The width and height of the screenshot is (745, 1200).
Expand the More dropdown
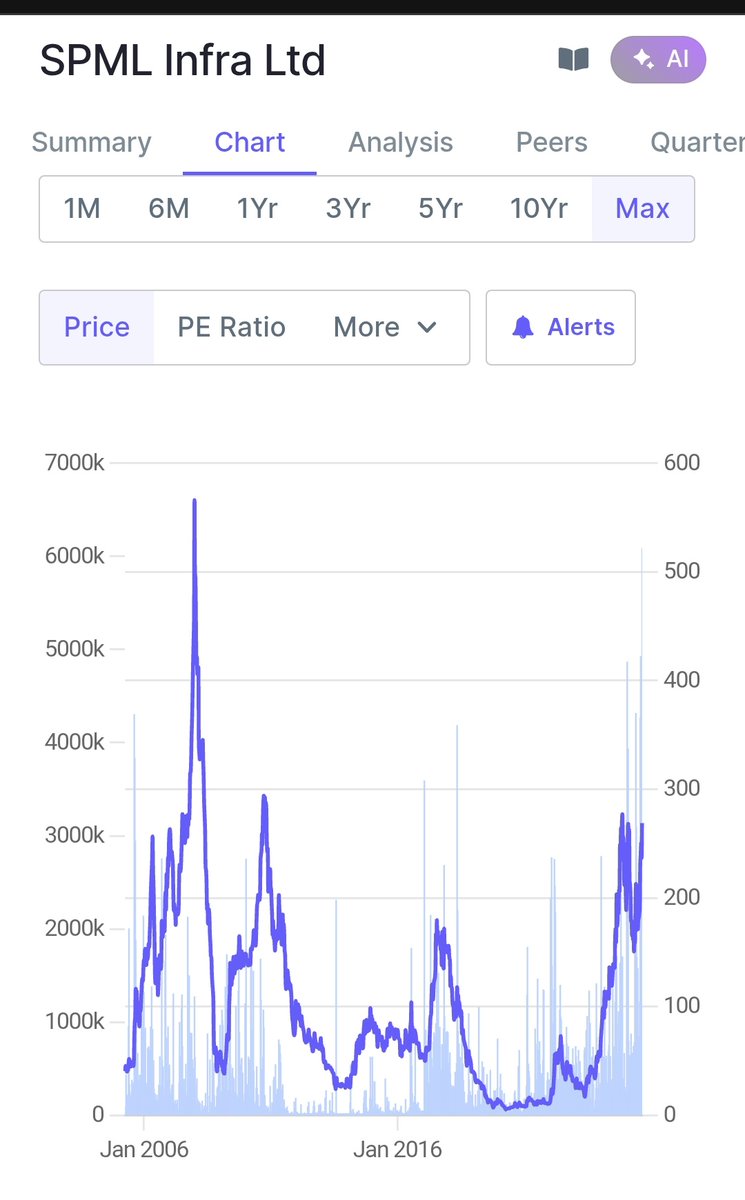click(386, 327)
